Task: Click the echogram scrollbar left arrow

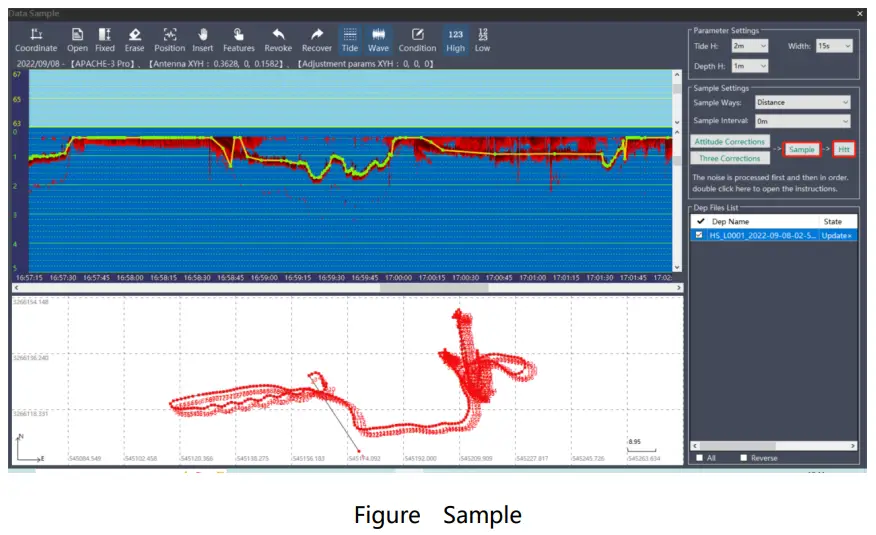Action: point(16,288)
